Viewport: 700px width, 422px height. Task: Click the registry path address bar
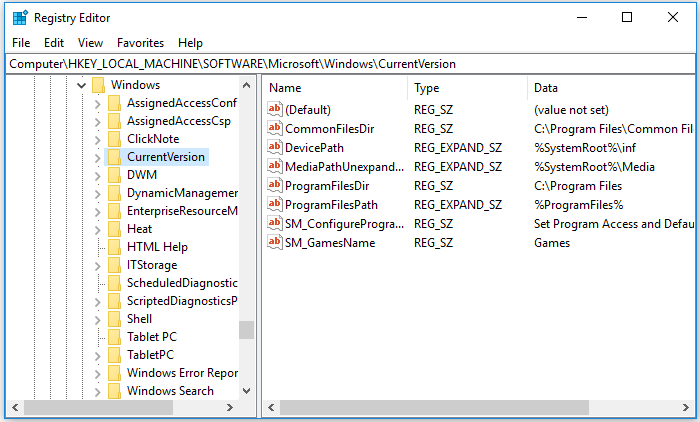point(350,64)
